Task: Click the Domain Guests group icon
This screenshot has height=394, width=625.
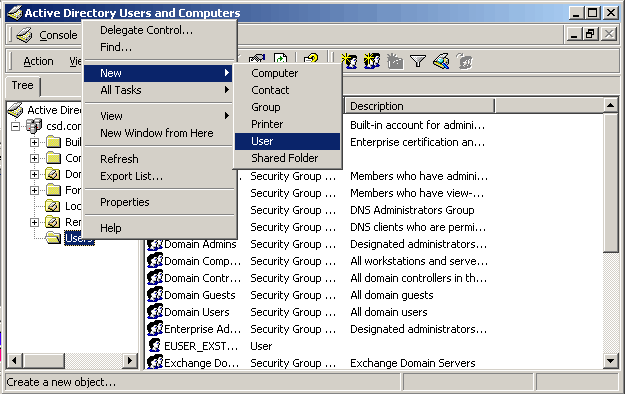Action: 155,295
